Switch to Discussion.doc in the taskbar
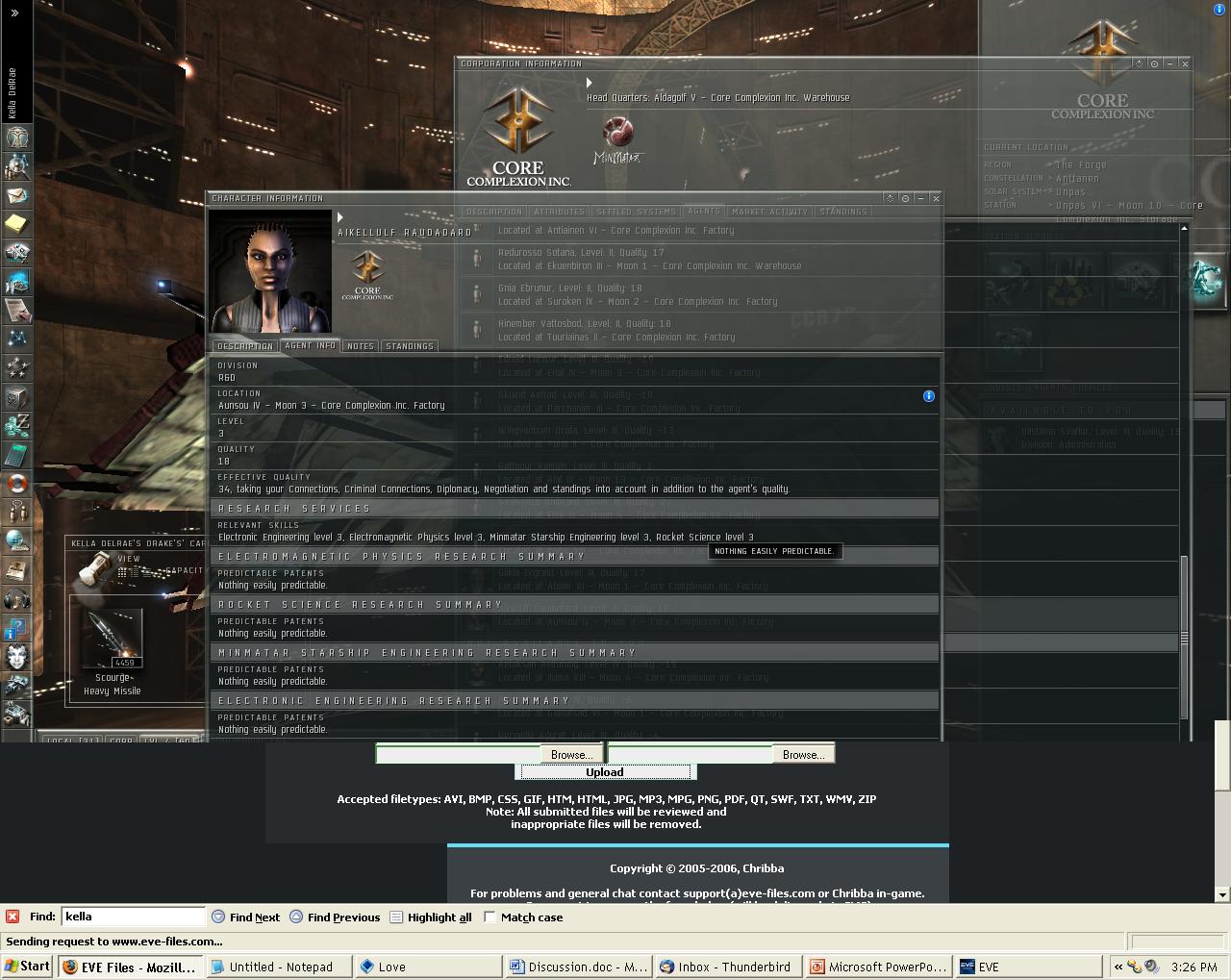1231x980 pixels. click(578, 967)
